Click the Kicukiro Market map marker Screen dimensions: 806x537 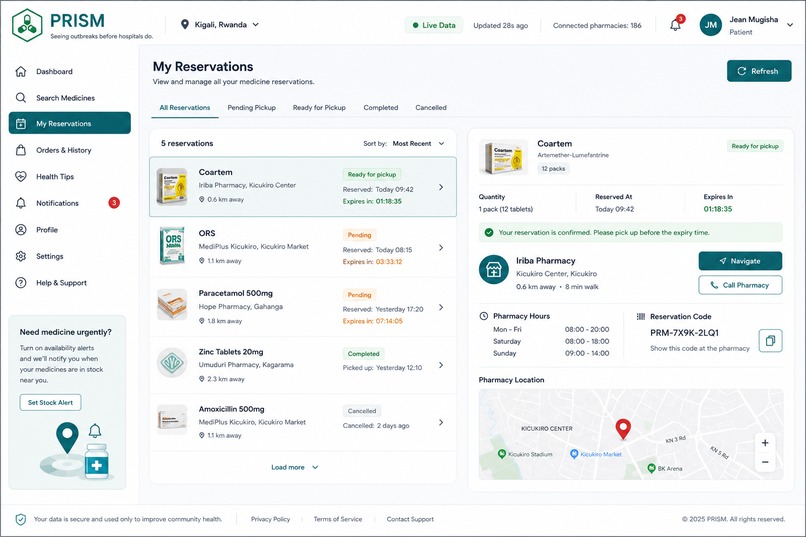click(x=574, y=454)
